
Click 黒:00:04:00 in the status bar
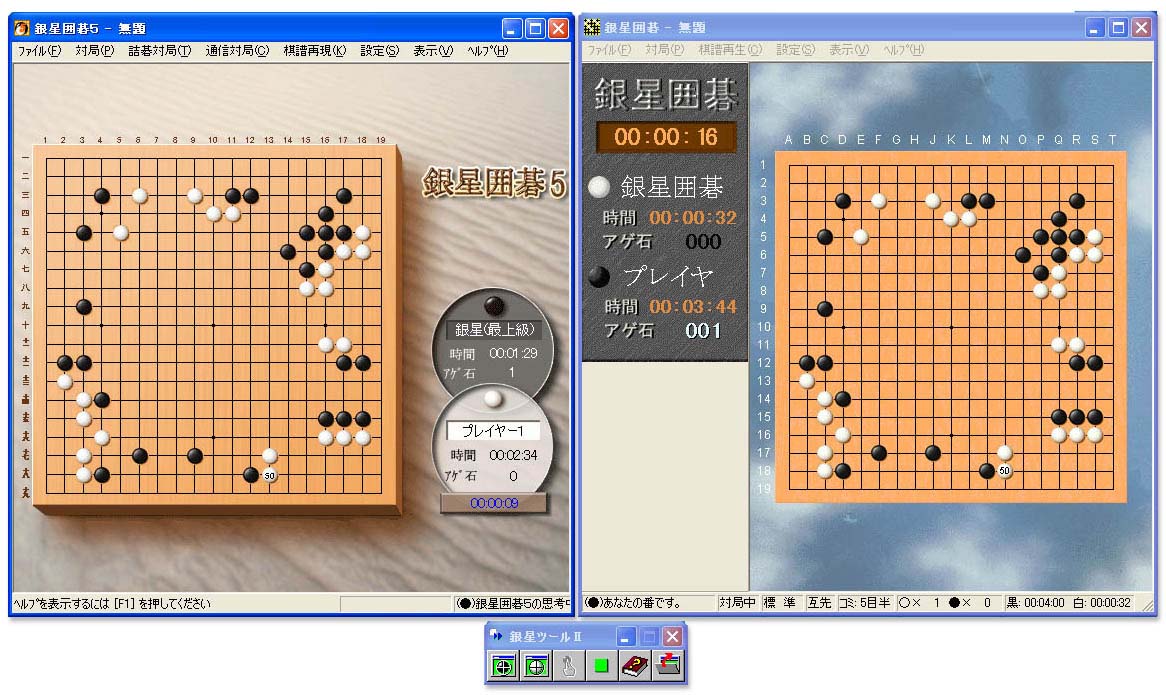(x=1036, y=603)
